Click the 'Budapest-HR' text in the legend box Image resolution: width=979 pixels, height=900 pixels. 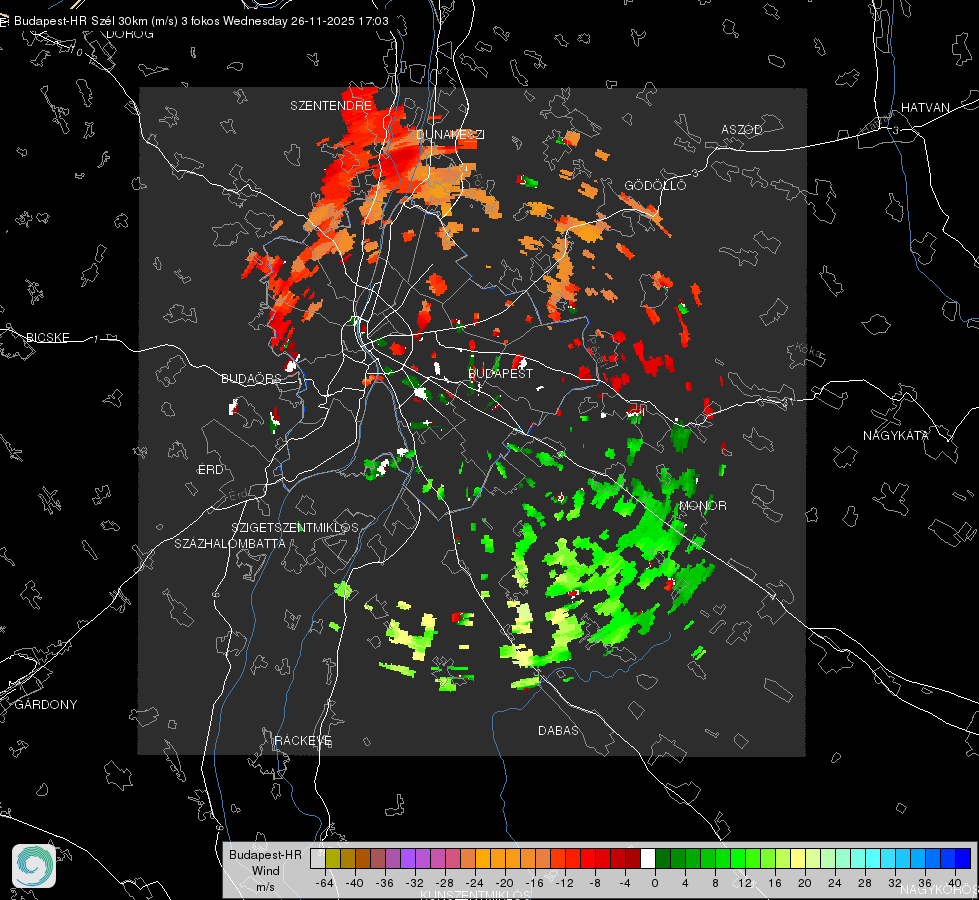[x=265, y=854]
